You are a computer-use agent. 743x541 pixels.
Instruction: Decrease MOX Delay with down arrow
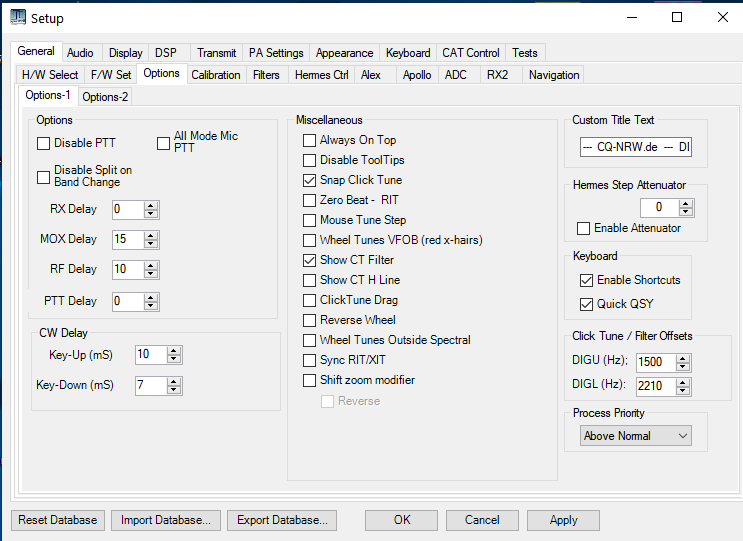pyautogui.click(x=151, y=243)
